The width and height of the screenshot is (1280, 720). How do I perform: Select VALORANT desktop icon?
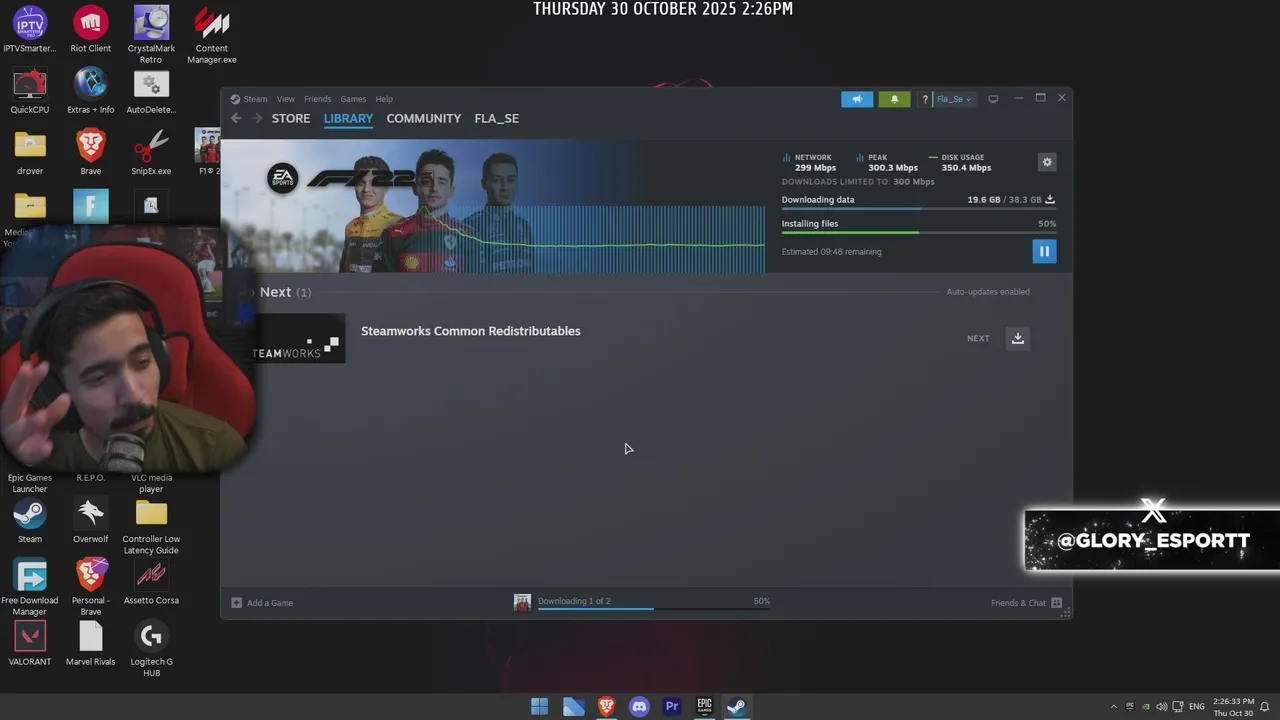pyautogui.click(x=30, y=643)
